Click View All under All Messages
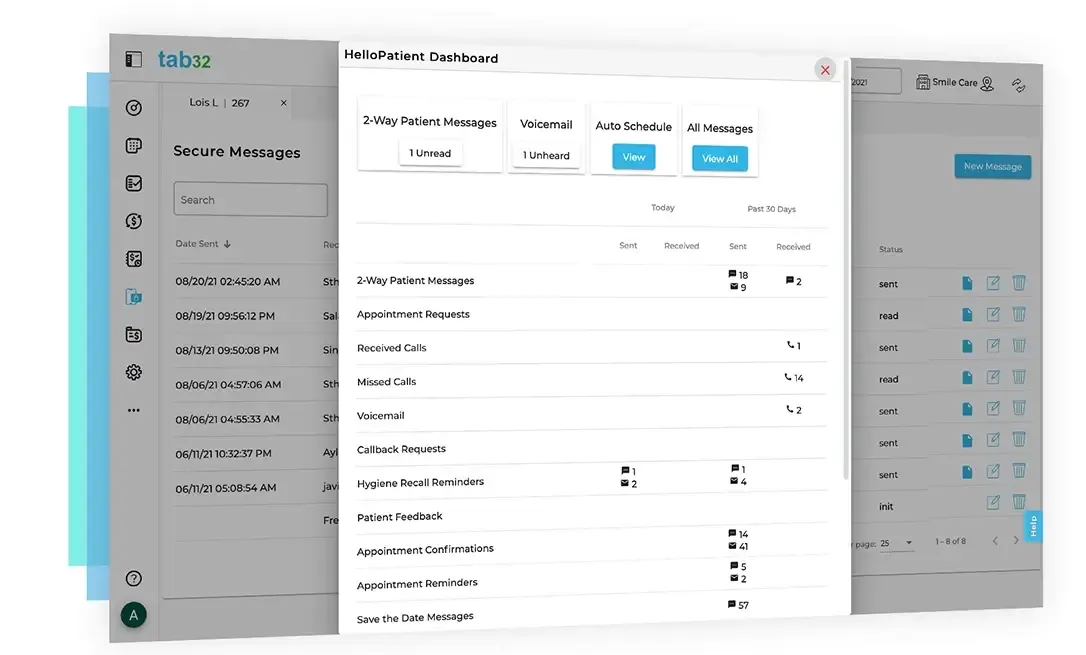This screenshot has height=655, width=1086. pyautogui.click(x=720, y=159)
